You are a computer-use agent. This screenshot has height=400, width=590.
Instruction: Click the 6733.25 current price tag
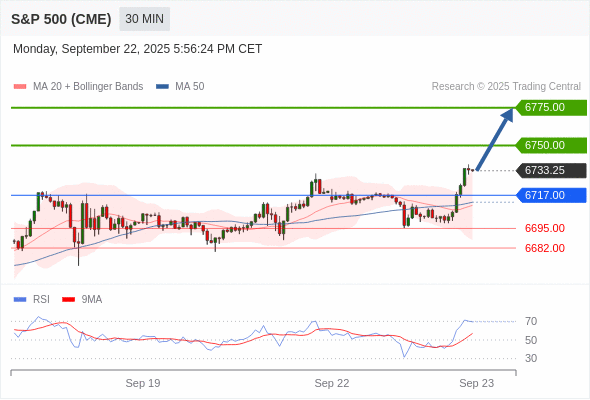(551, 170)
